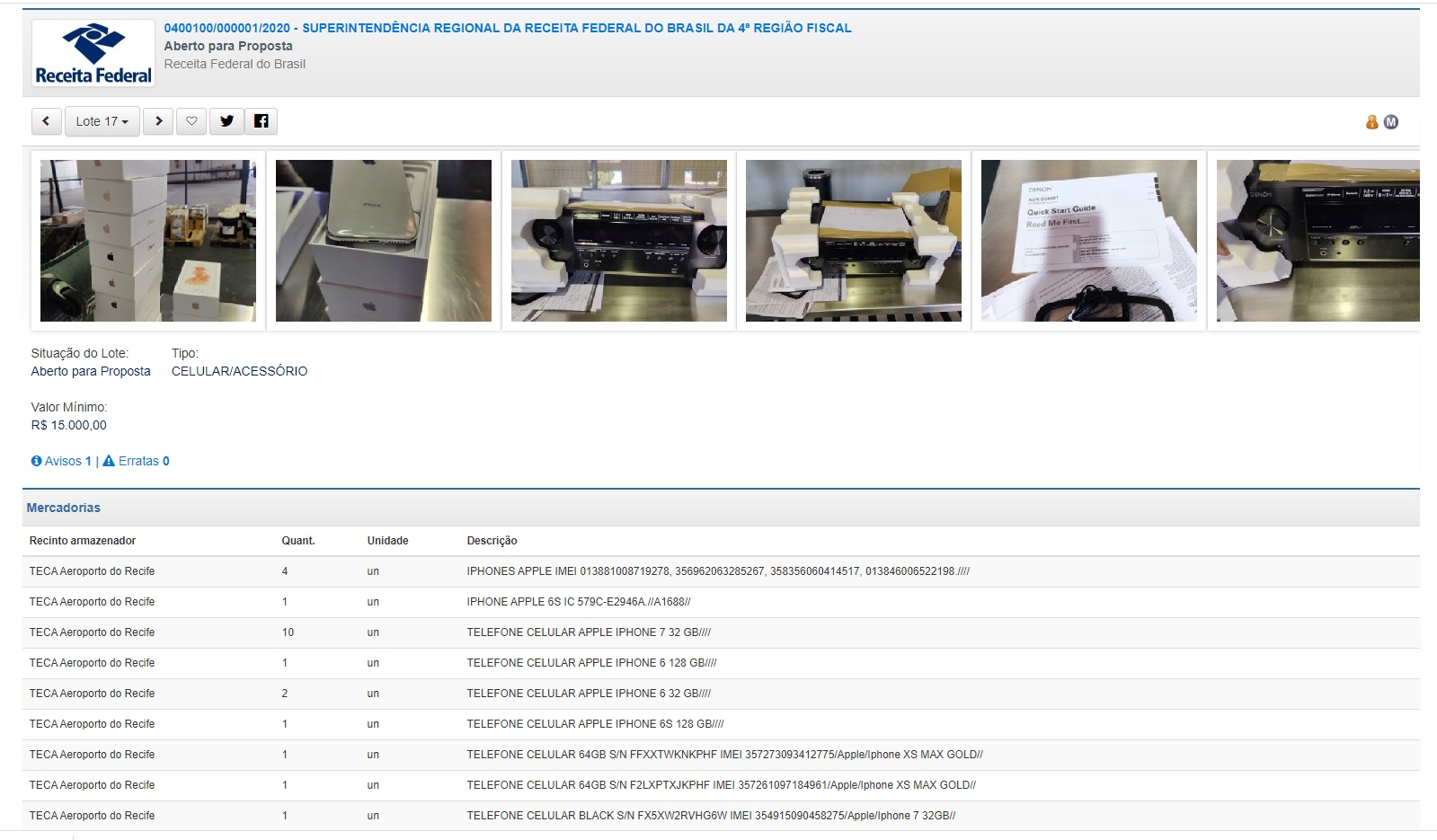This screenshot has height=840, width=1437.
Task: Click the Avisos info circle icon
Action: click(37, 461)
